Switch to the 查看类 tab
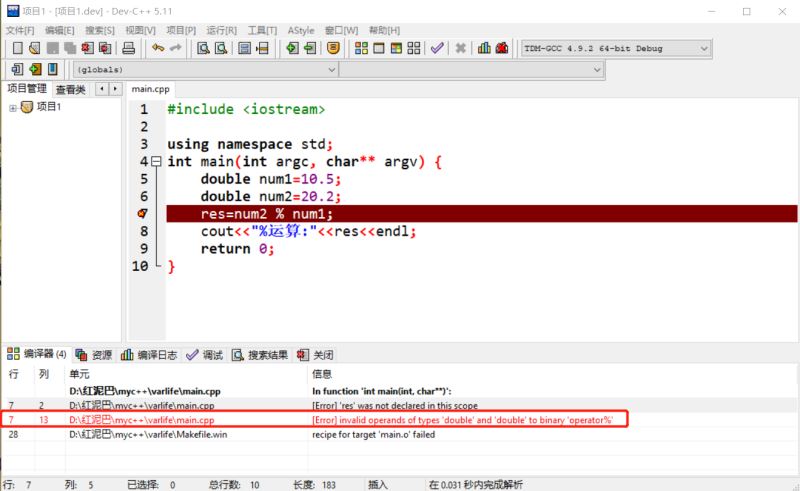Screen dimensions: 800x491 [71, 90]
